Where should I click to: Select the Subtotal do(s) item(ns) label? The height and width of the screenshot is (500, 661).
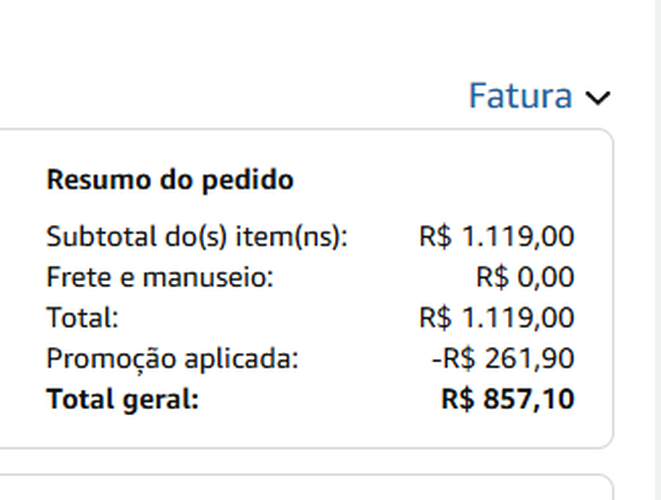[x=197, y=237]
